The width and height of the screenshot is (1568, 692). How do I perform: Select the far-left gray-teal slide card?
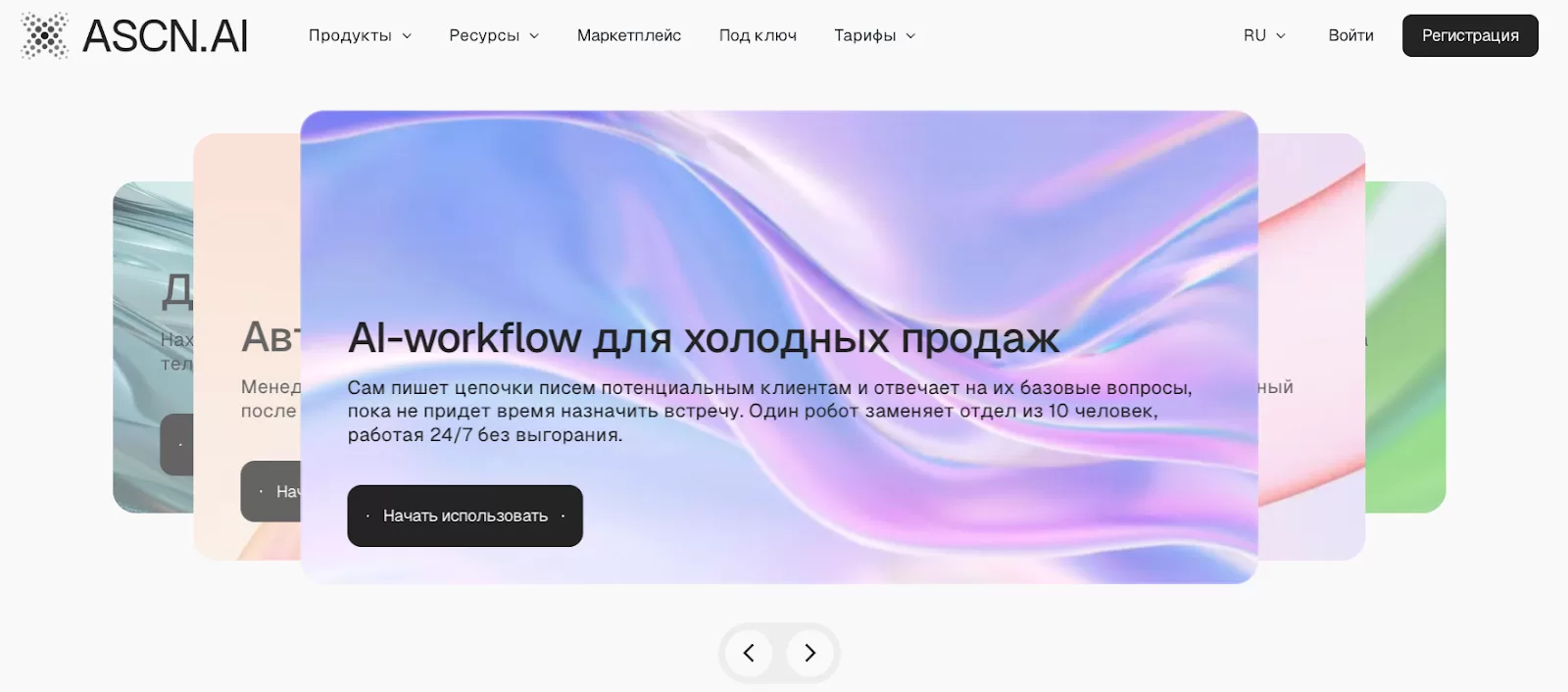[x=152, y=245]
